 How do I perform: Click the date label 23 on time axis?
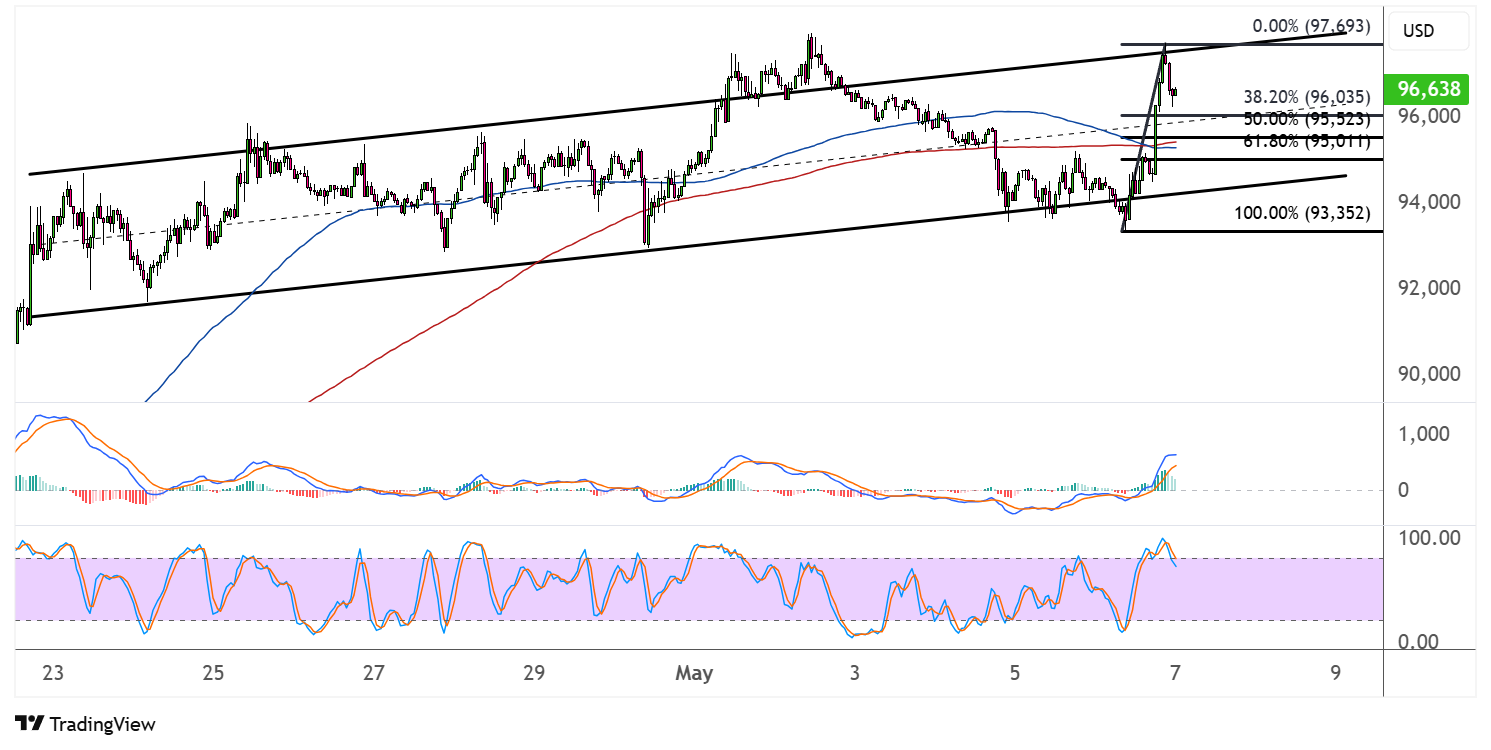[x=53, y=673]
